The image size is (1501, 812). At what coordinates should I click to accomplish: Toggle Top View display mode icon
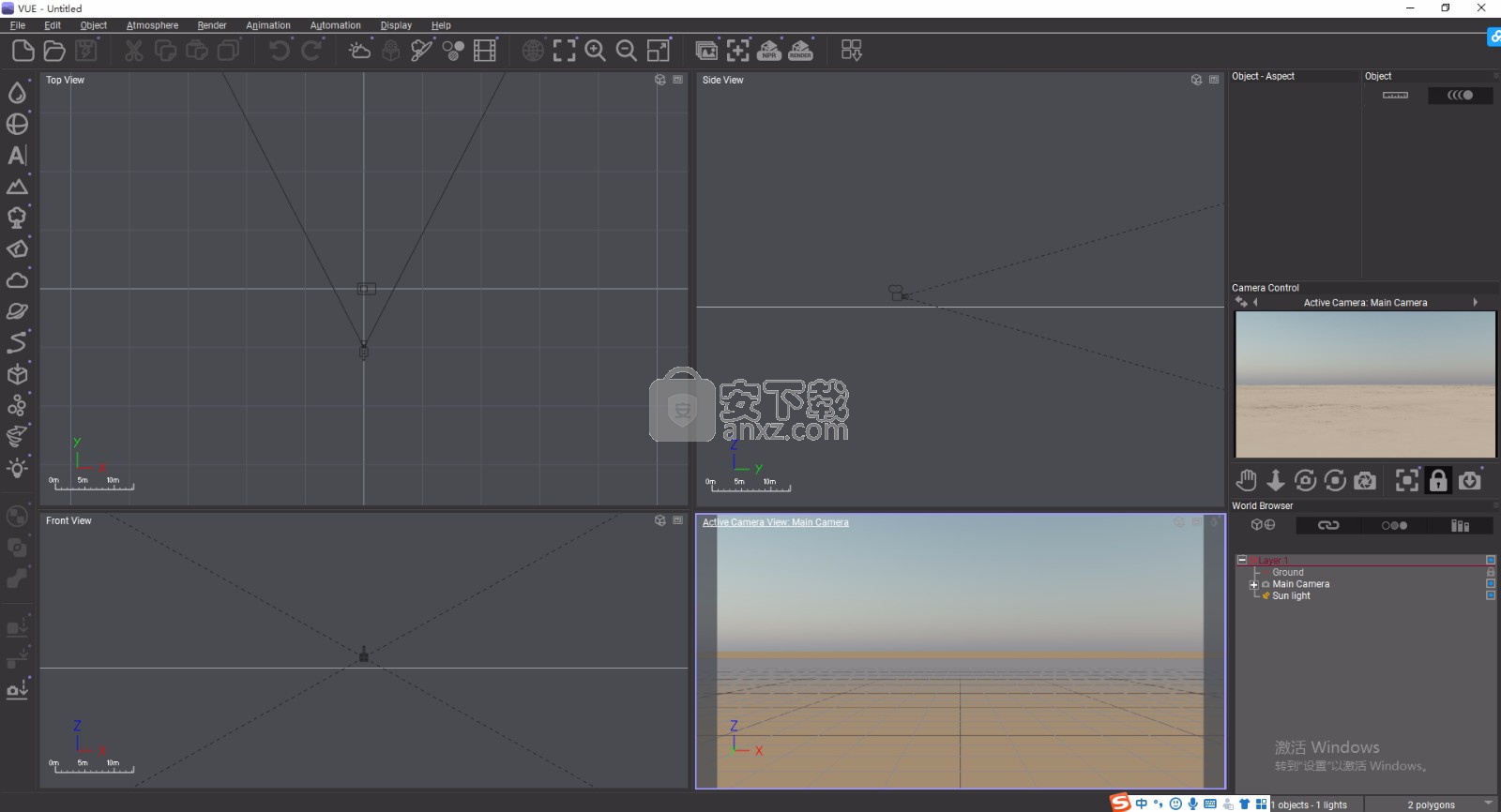(660, 80)
